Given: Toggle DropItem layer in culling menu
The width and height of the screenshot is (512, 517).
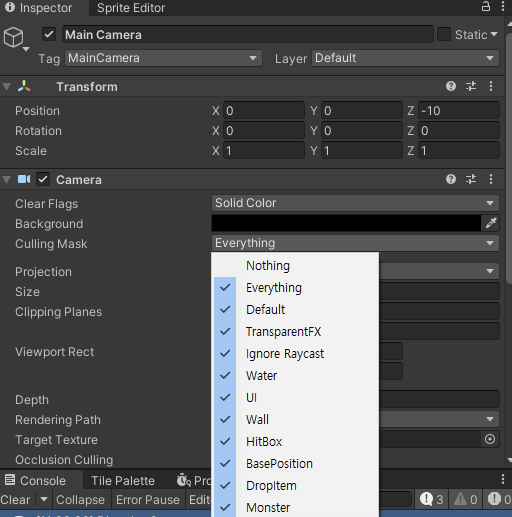Looking at the screenshot, I should [x=295, y=485].
